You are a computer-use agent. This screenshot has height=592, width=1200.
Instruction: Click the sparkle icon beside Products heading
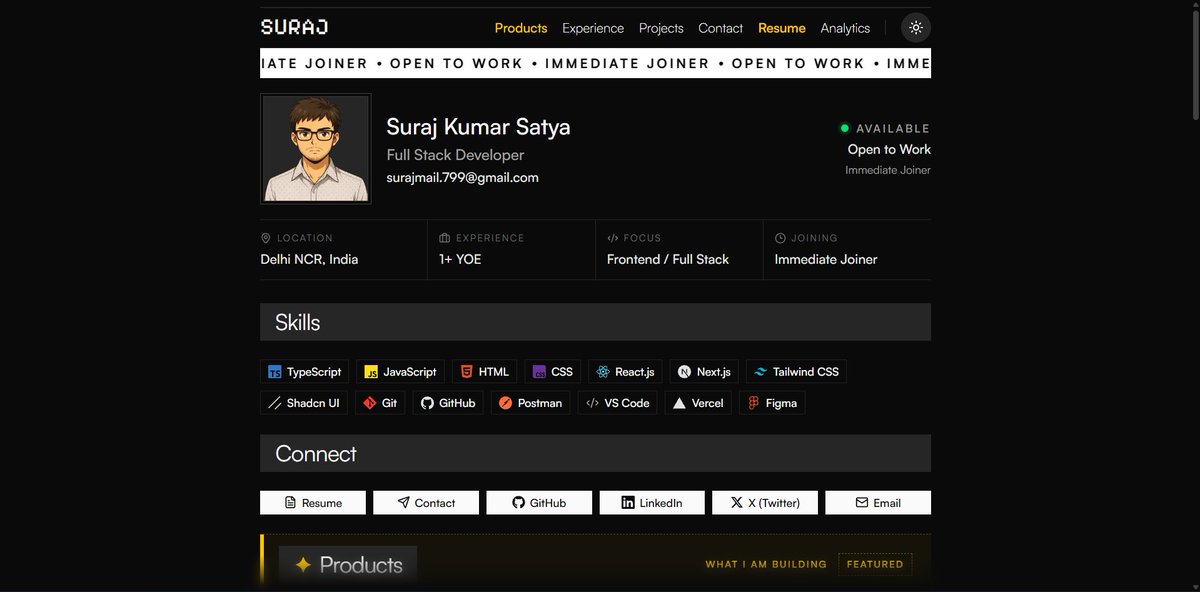tap(303, 565)
